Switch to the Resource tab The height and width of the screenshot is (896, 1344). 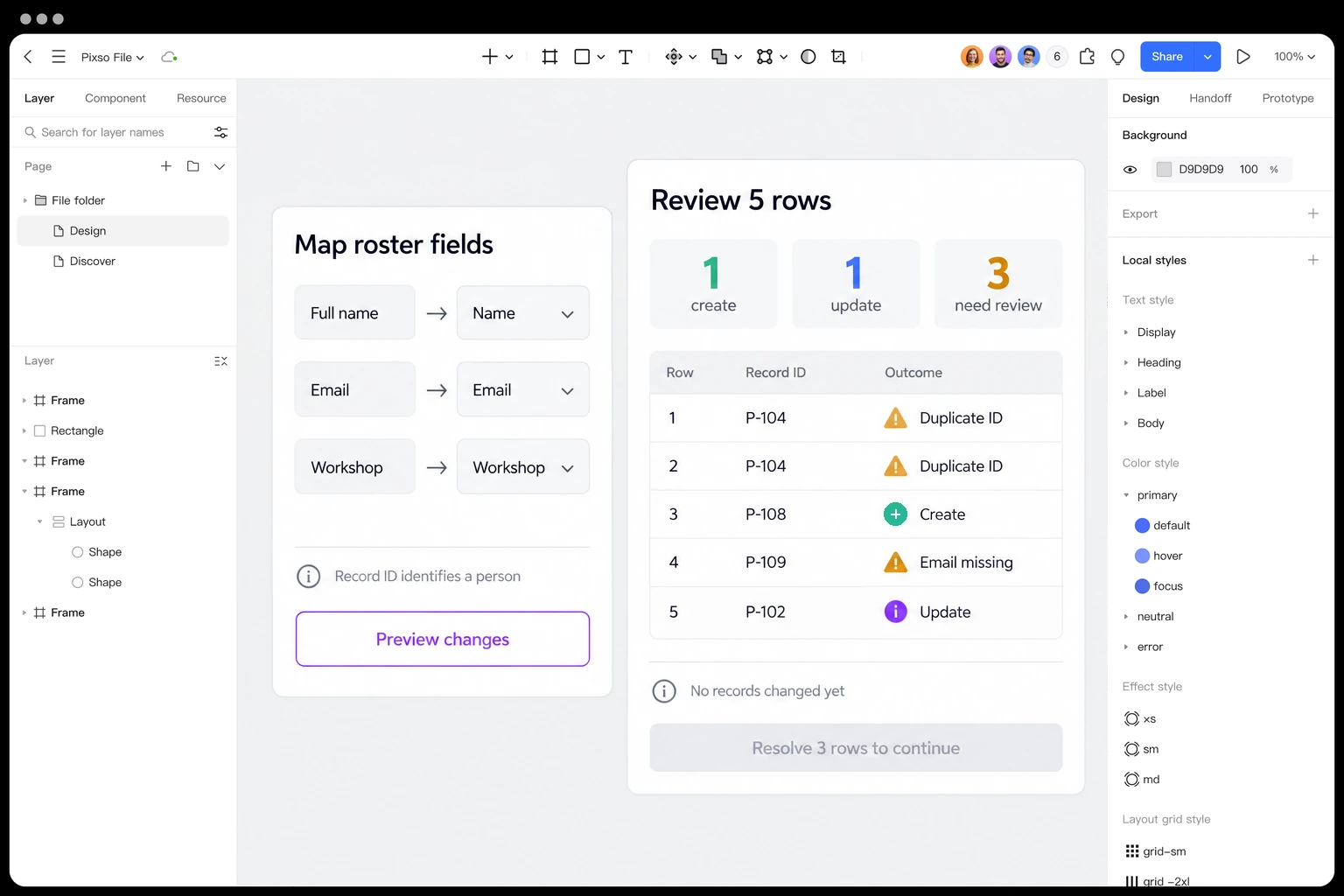coord(201,98)
